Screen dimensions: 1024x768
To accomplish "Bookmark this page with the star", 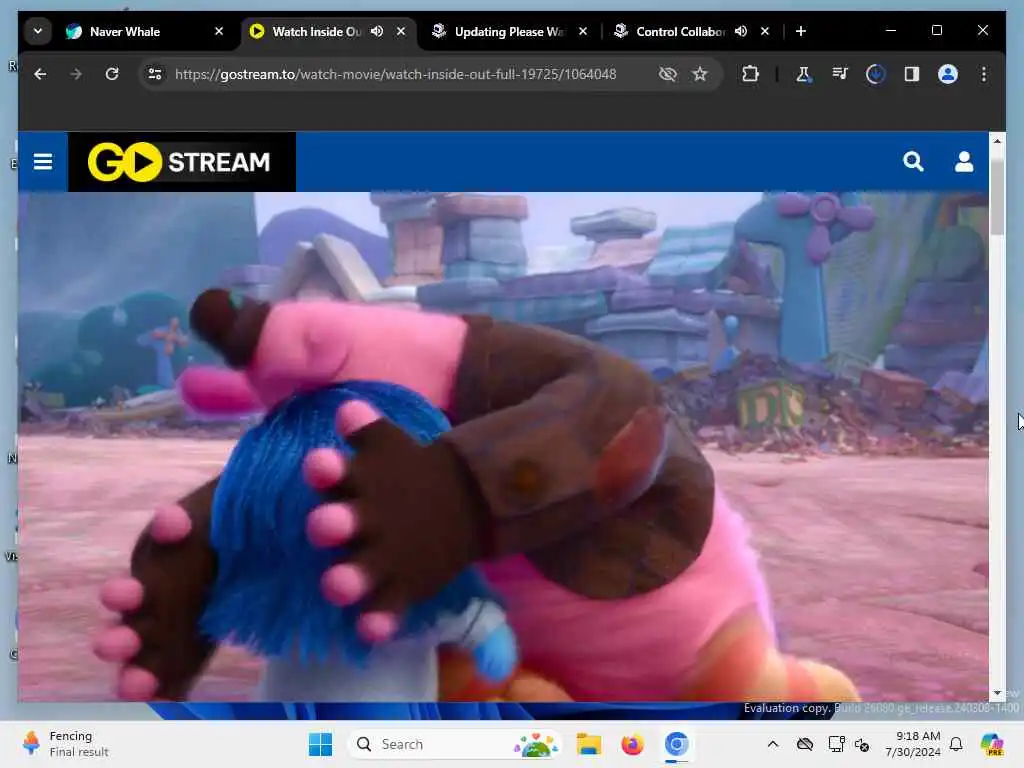I will click(699, 74).
